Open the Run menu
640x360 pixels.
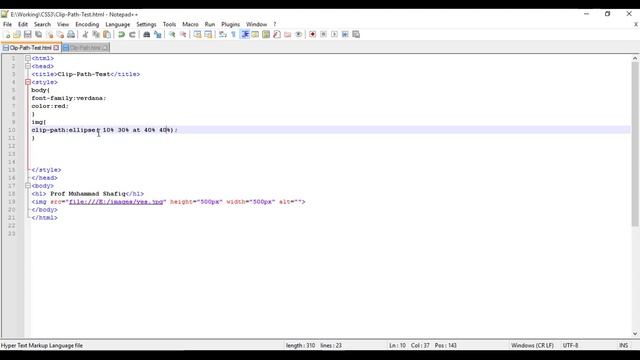click(210, 24)
